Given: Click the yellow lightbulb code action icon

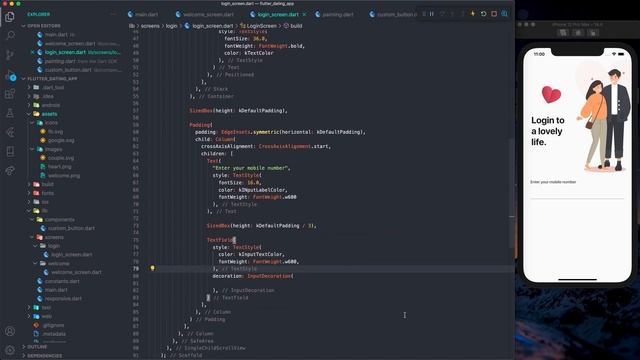Looking at the screenshot, I should coord(152,268).
